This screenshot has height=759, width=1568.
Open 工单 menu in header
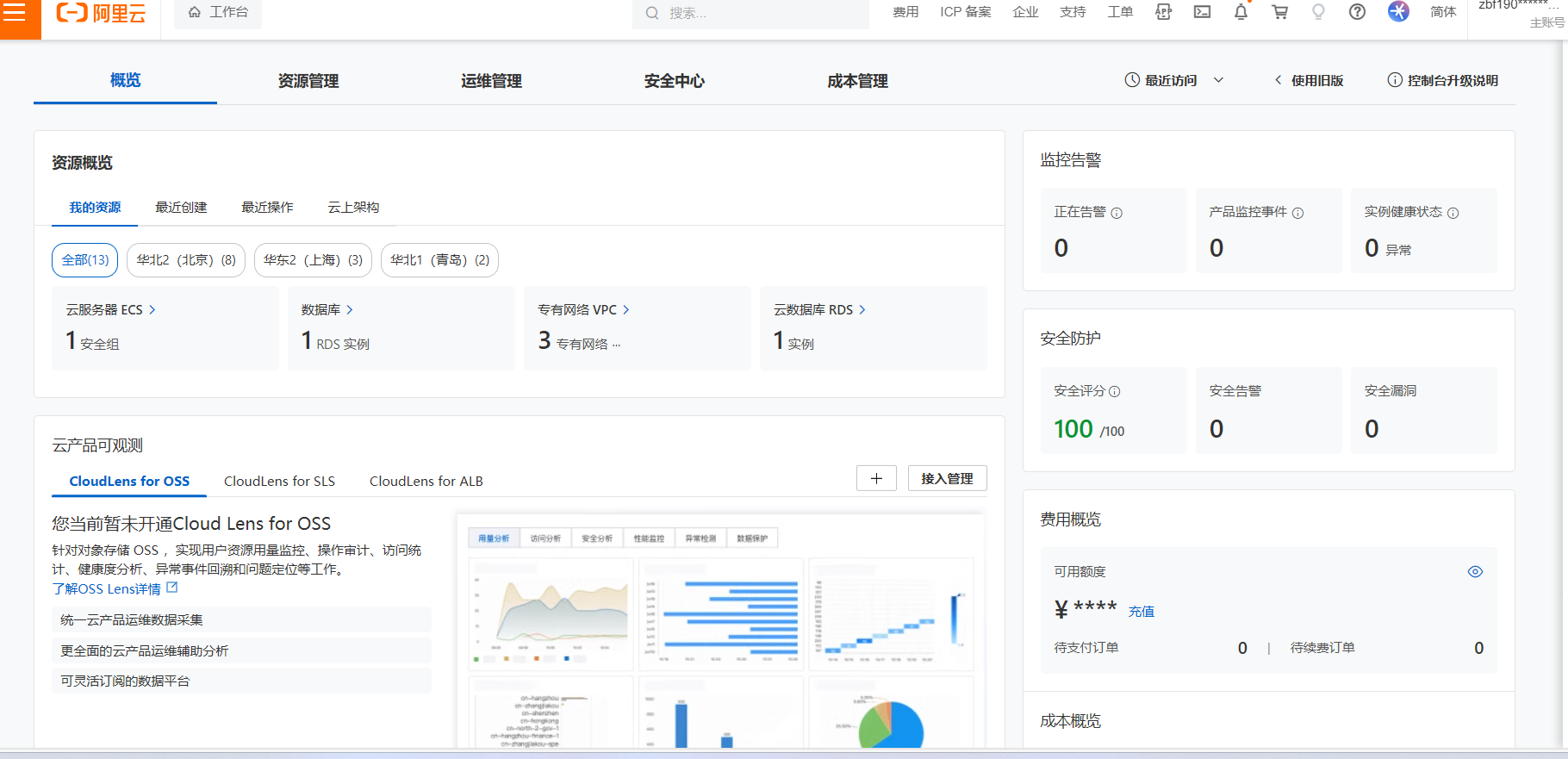pos(1120,12)
